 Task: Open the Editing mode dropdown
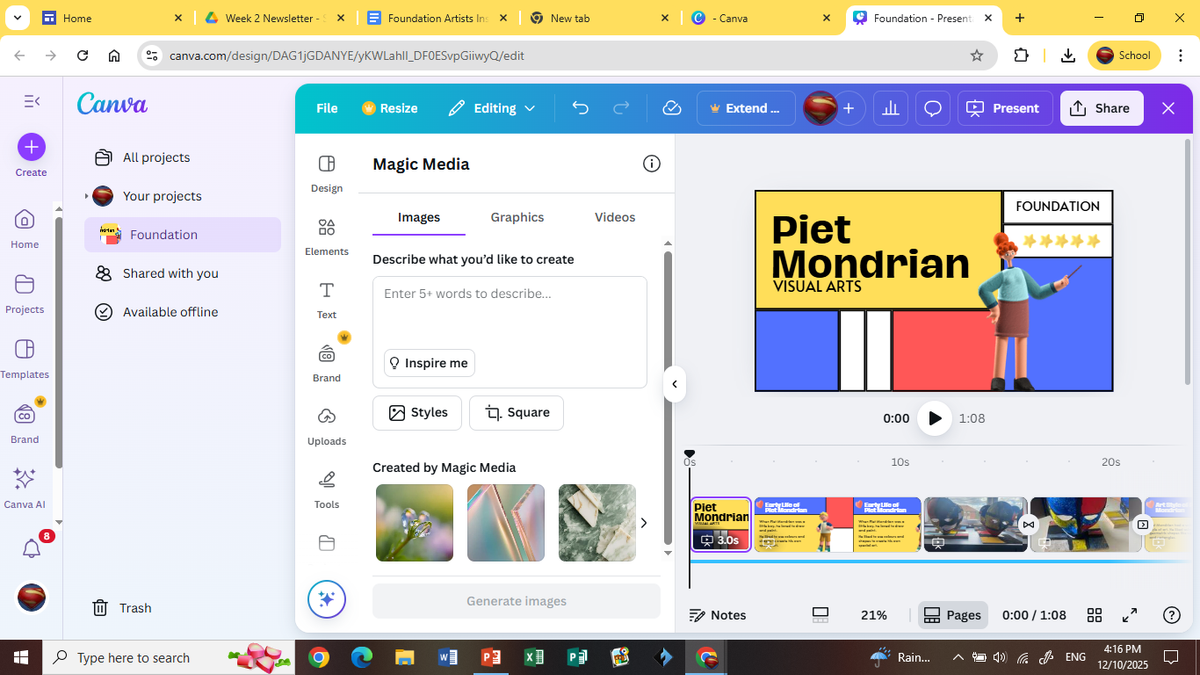coord(492,108)
